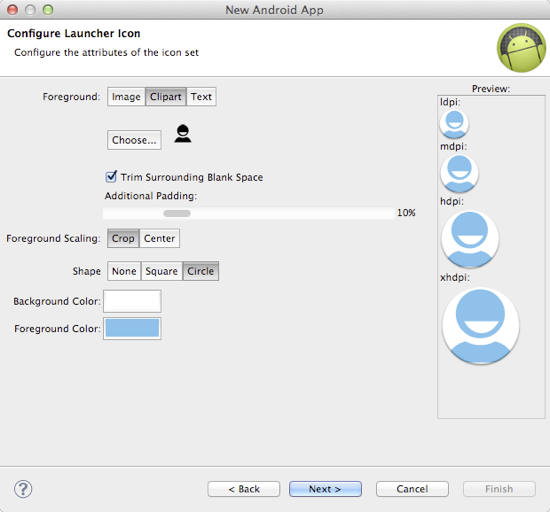This screenshot has height=512, width=550.
Task: Open the Choose... clipart dialog
Action: coord(134,140)
